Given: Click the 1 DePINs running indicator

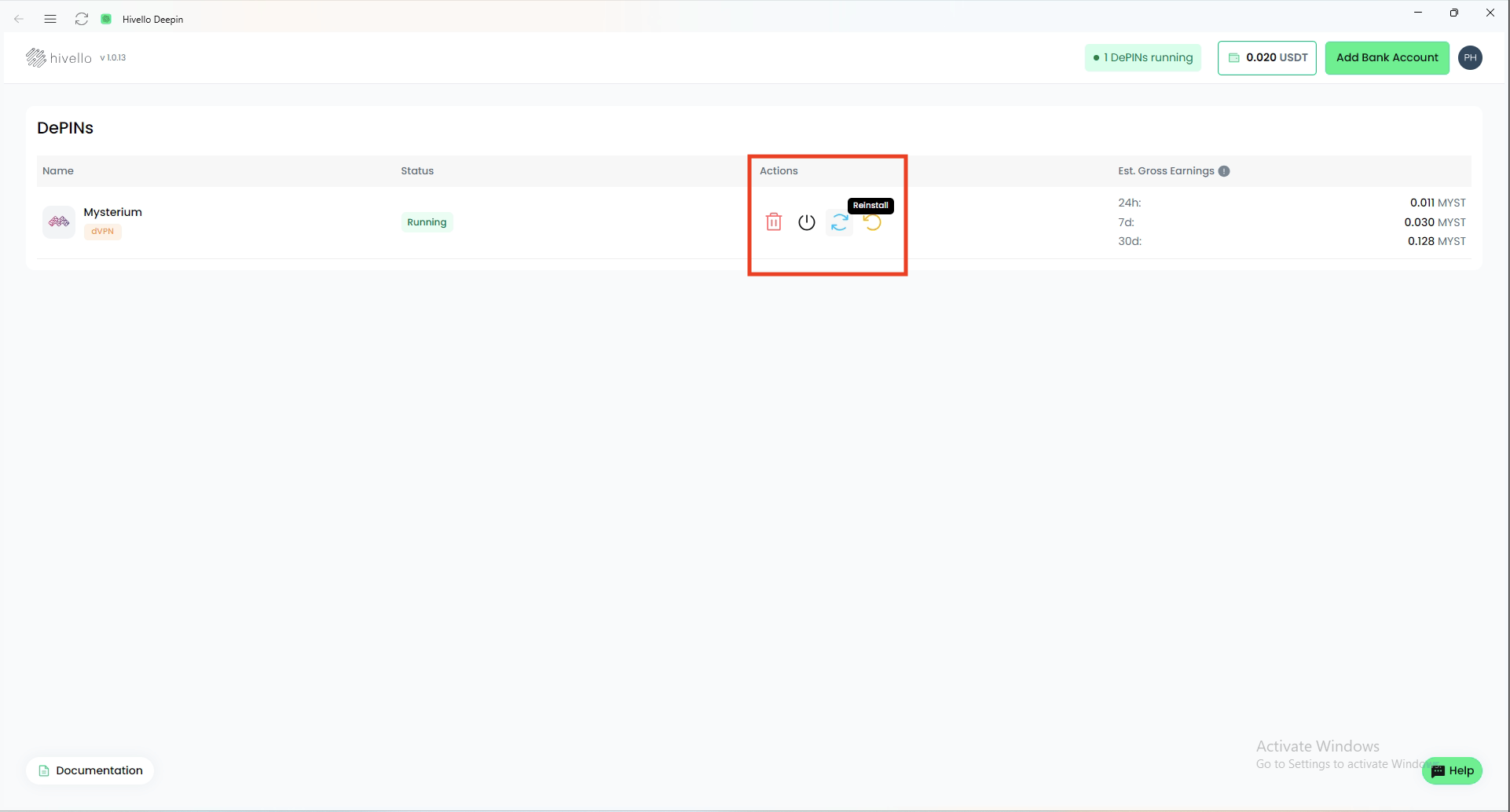Looking at the screenshot, I should click(1143, 58).
